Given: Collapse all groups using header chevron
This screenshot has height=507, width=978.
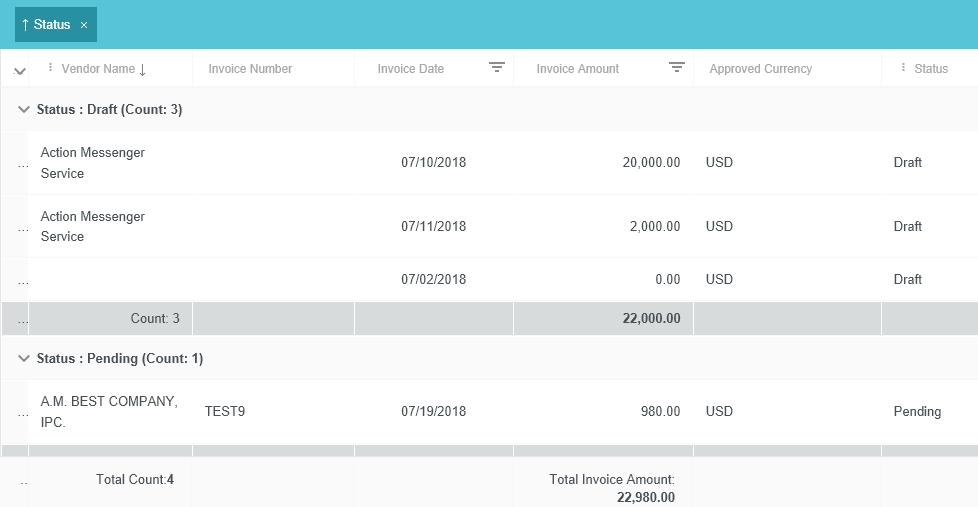Looking at the screenshot, I should (19, 70).
